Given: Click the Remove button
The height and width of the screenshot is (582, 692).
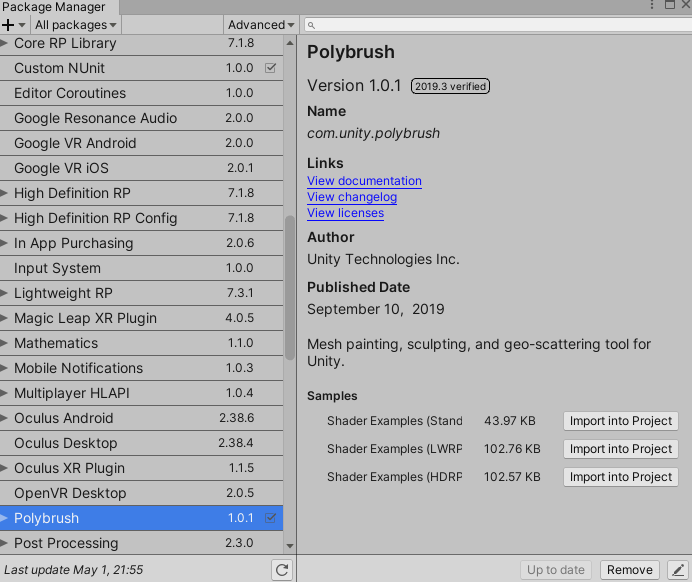Looking at the screenshot, I should click(x=630, y=570).
